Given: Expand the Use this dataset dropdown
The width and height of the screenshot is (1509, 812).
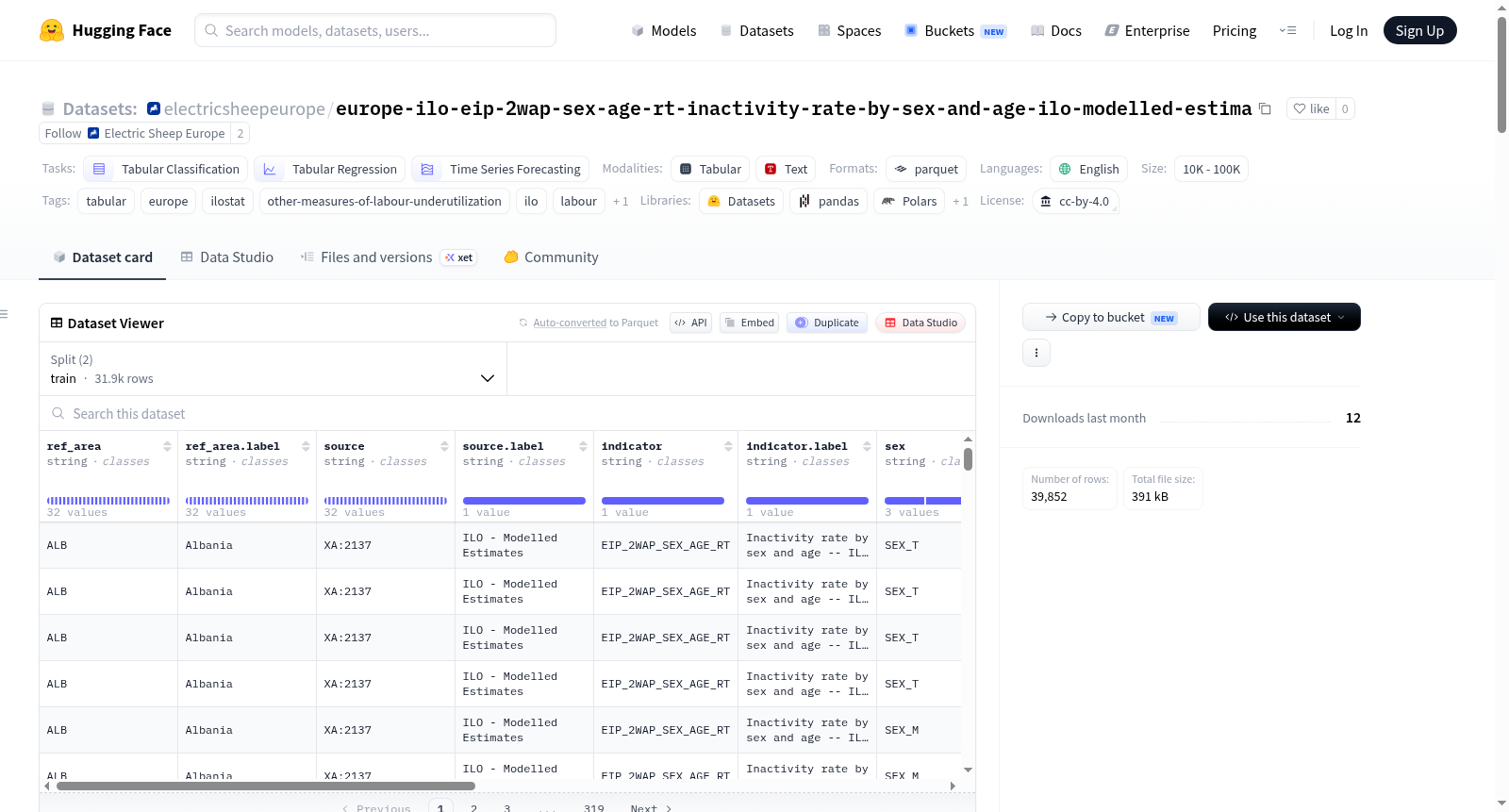Looking at the screenshot, I should (1285, 317).
